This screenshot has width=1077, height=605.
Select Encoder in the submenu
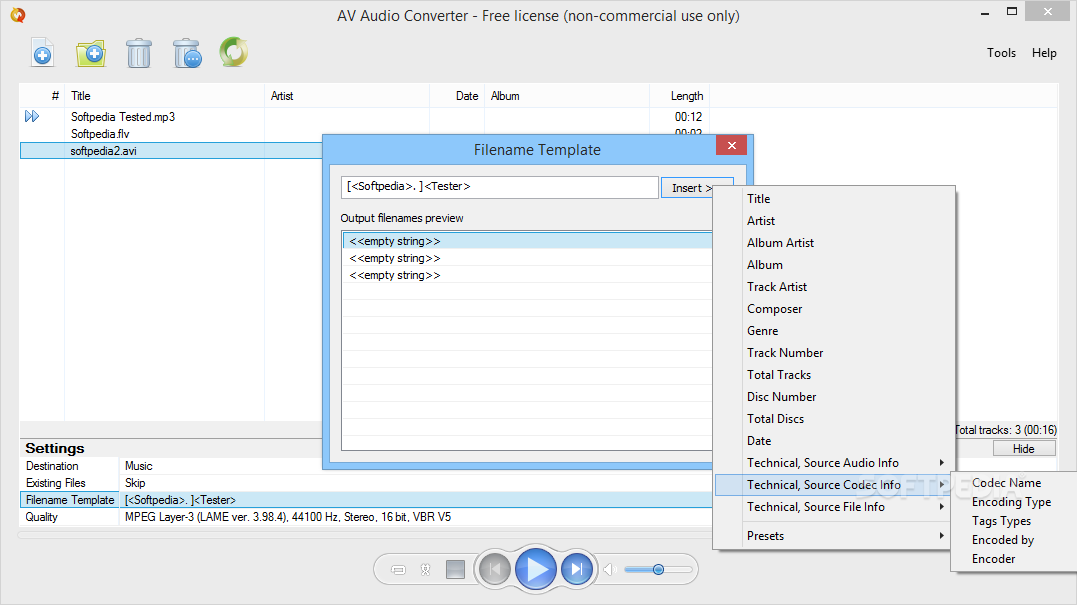[993, 559]
